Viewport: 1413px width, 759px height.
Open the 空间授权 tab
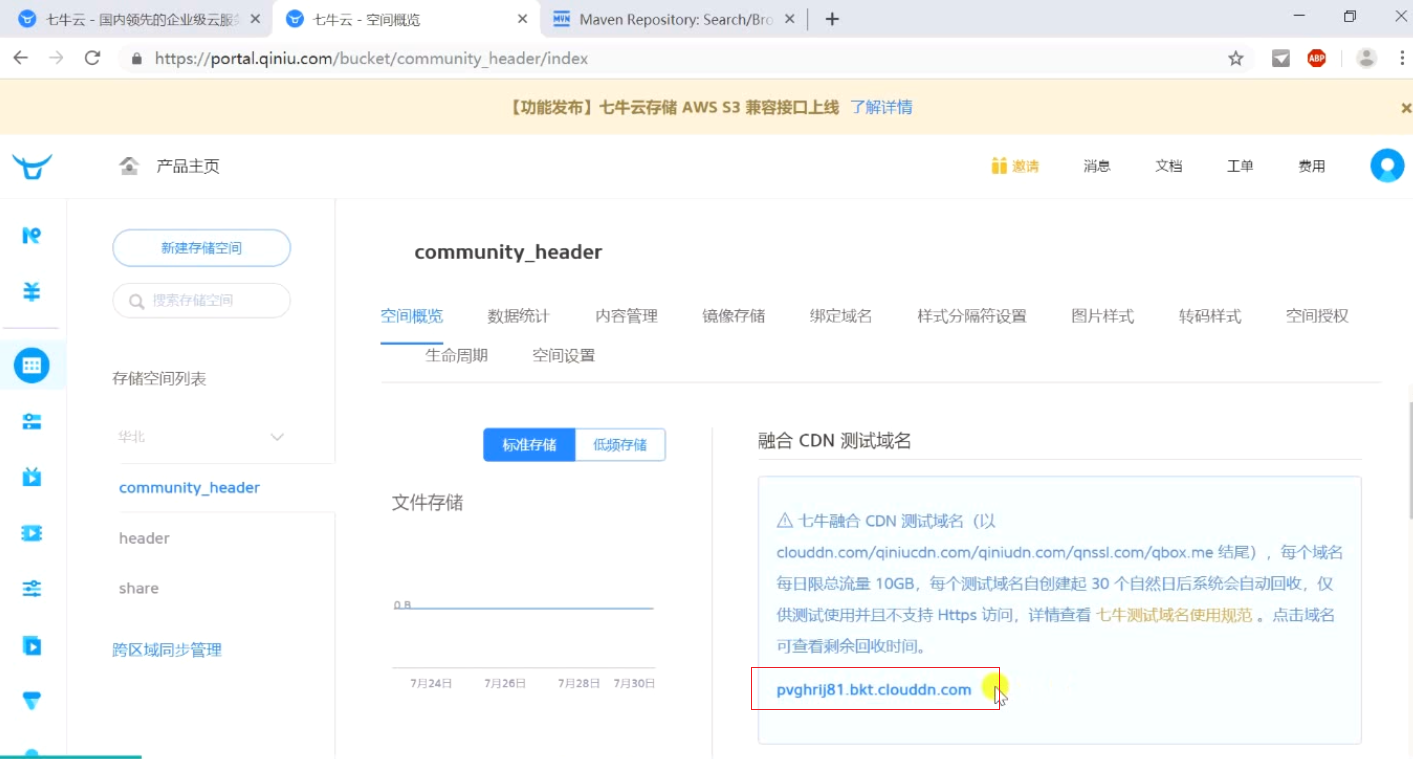click(x=1317, y=316)
